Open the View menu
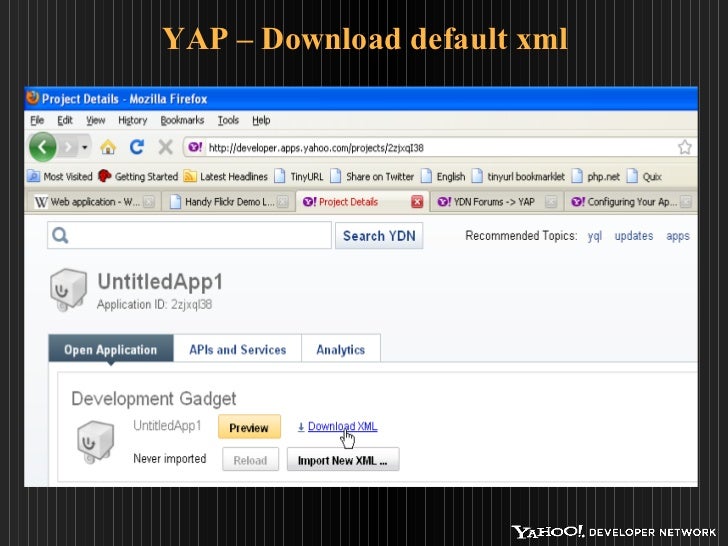The height and width of the screenshot is (546, 728). pyautogui.click(x=96, y=120)
